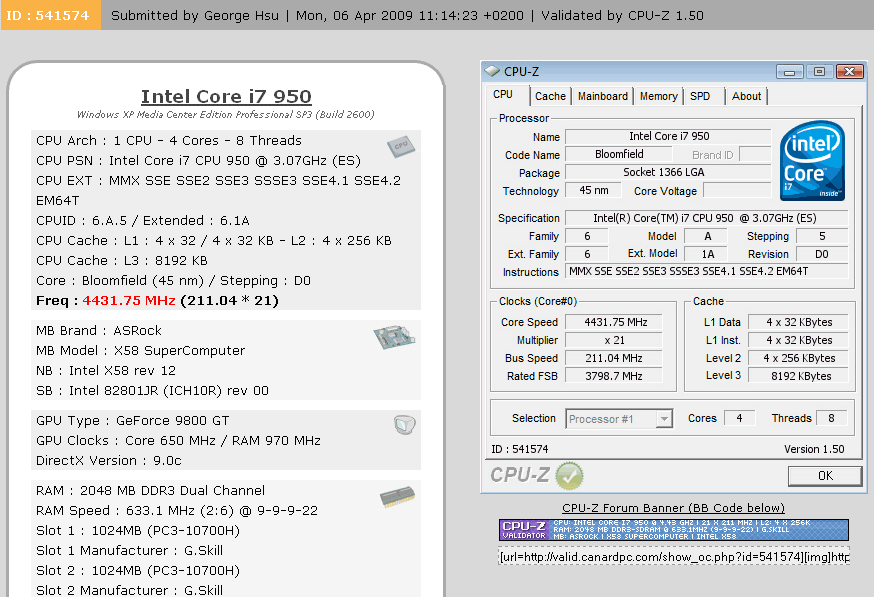Click the Version 1.50 label
Screen dimensions: 874x597
(814, 449)
